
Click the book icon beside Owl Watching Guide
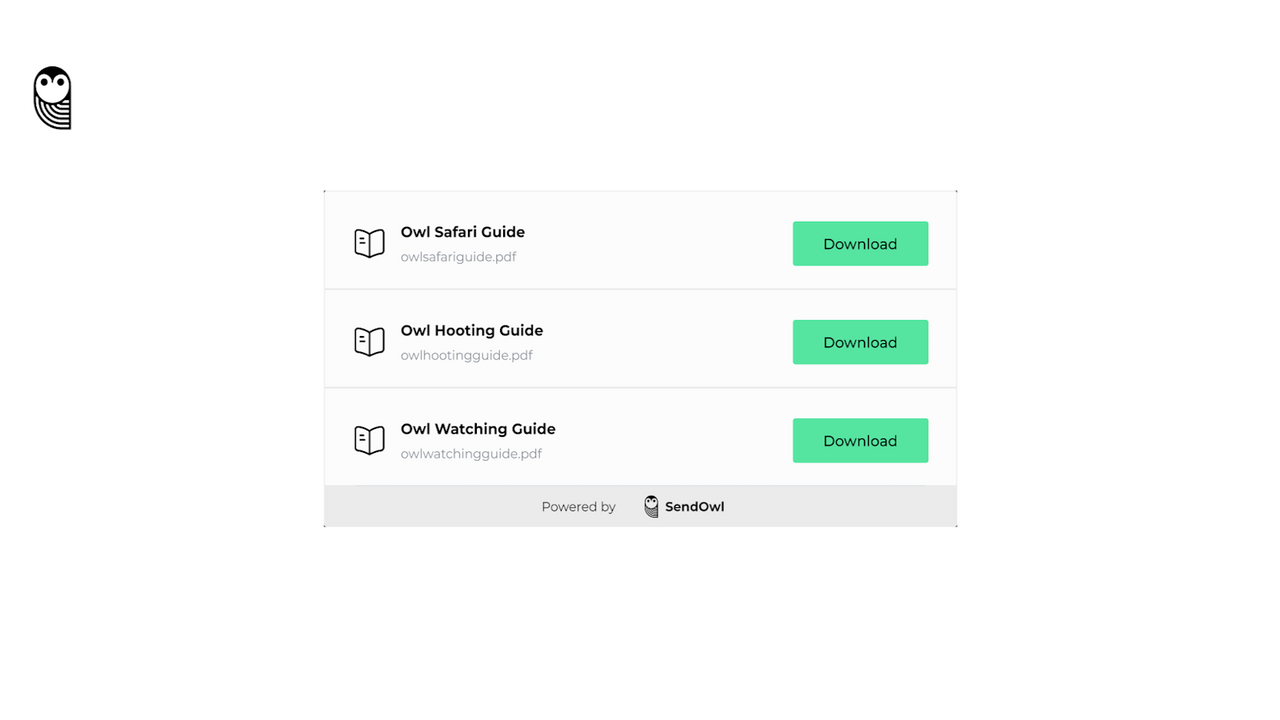click(369, 439)
